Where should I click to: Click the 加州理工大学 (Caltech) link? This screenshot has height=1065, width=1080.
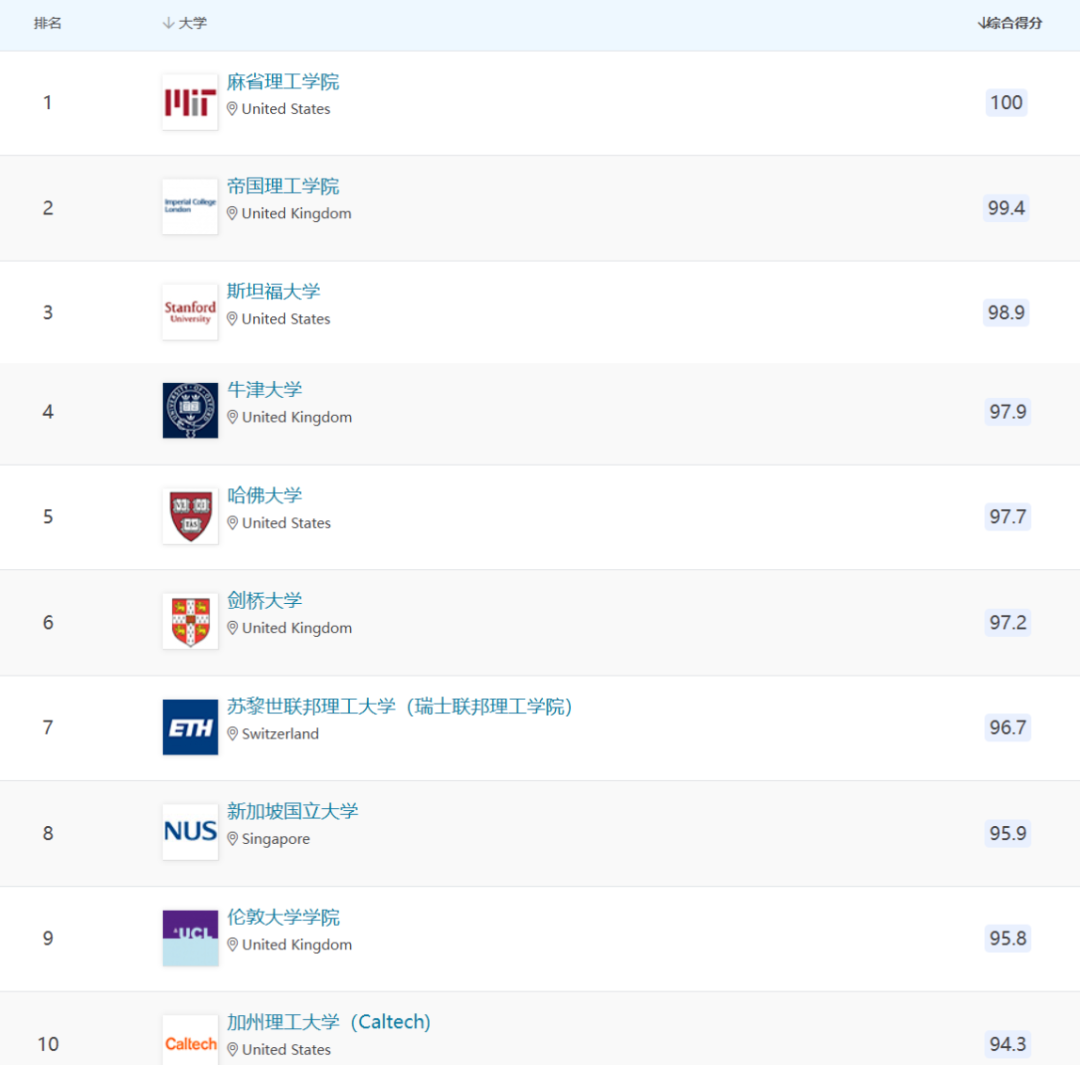(x=329, y=1022)
